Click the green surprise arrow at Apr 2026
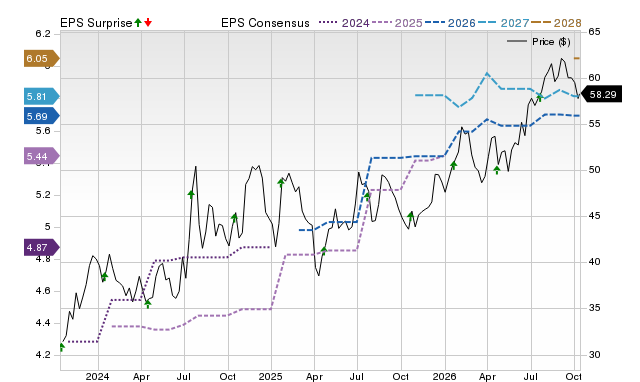 pos(497,170)
